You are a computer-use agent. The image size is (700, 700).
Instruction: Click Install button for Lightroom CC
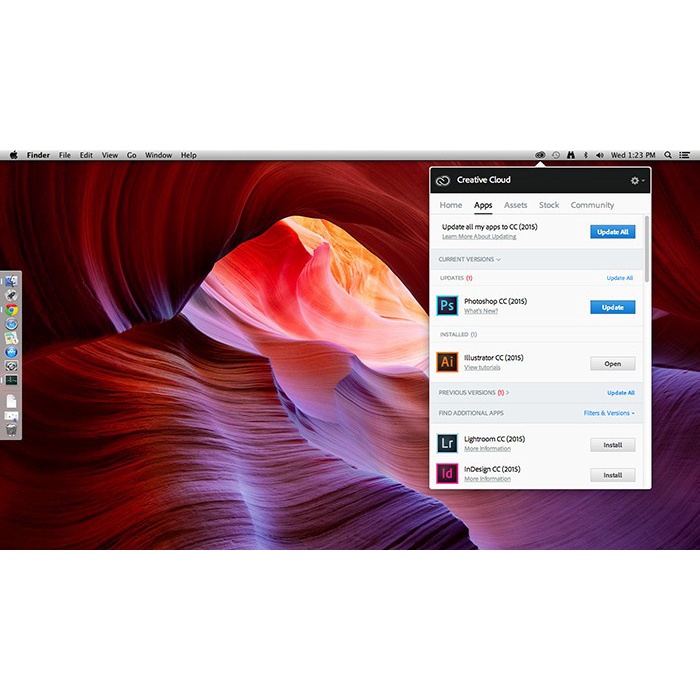click(612, 445)
